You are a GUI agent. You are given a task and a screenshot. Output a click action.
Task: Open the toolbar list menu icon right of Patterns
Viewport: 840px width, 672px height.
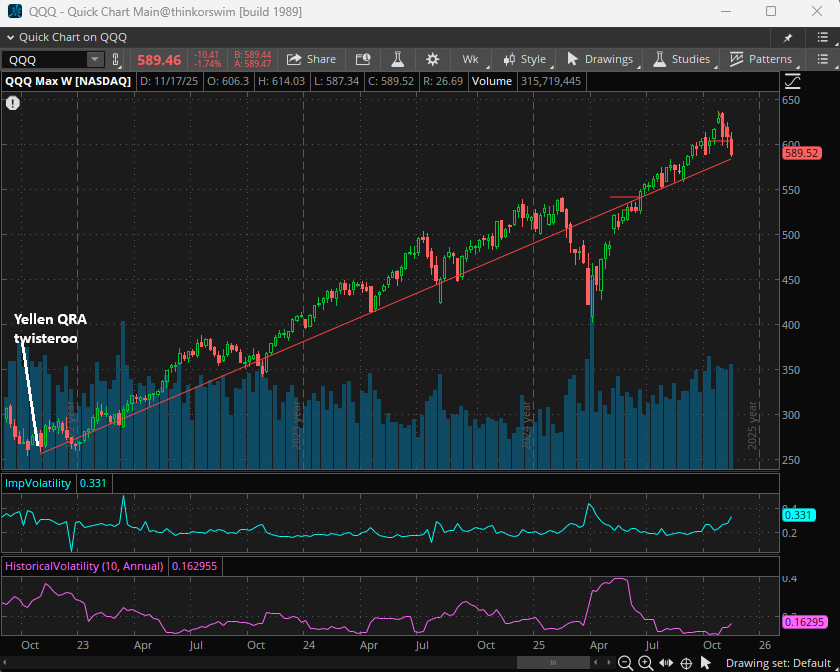pyautogui.click(x=823, y=59)
